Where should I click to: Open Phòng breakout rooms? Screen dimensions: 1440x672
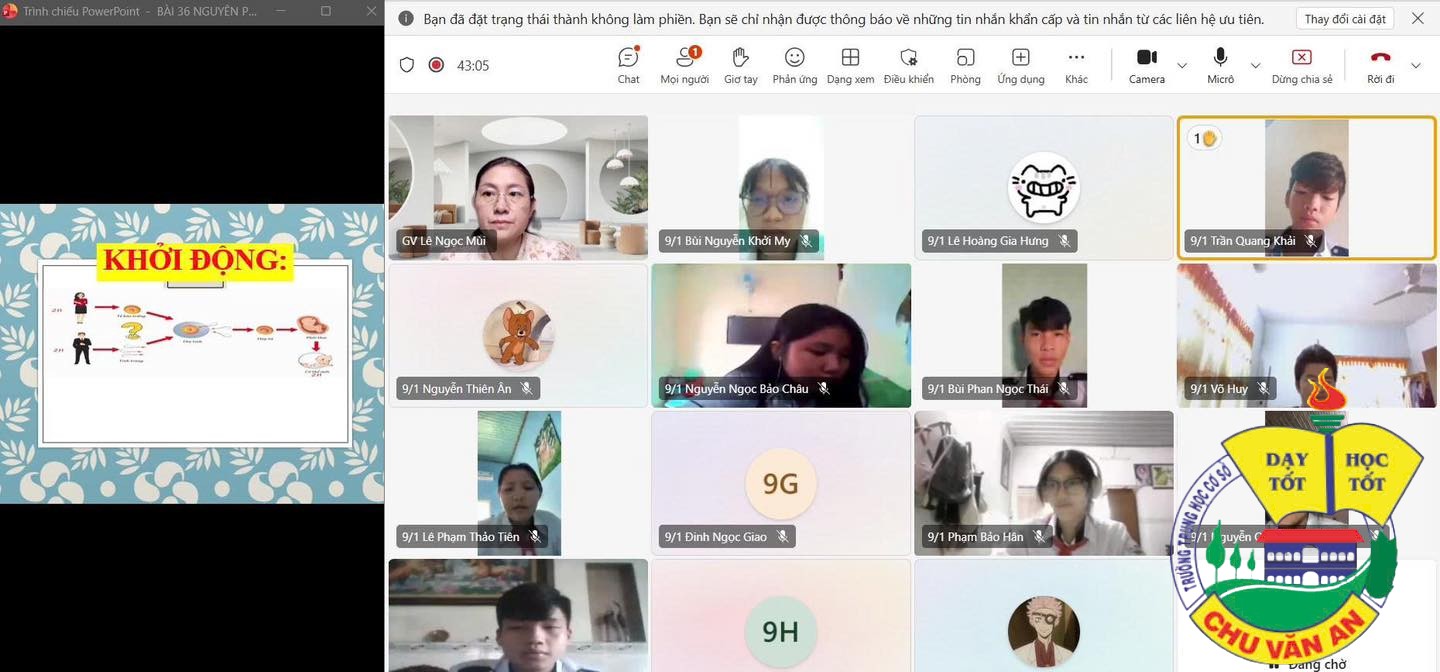point(965,65)
